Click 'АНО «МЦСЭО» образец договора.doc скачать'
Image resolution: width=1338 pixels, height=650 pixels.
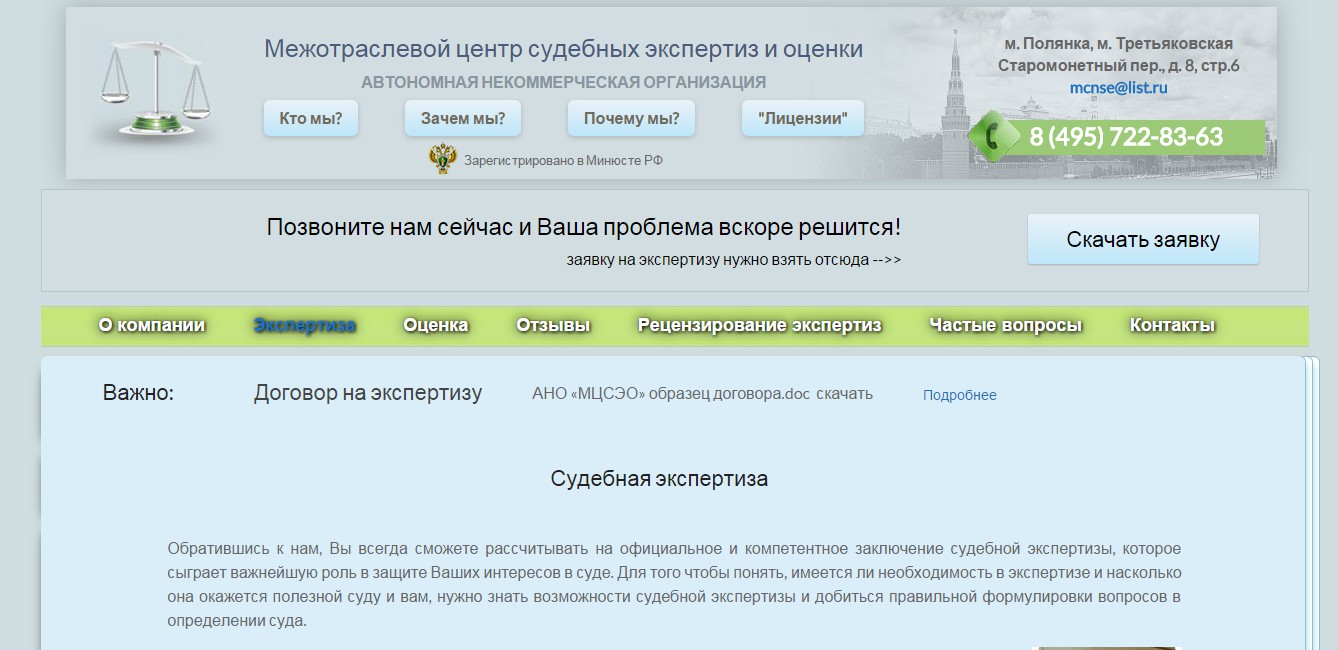point(702,394)
